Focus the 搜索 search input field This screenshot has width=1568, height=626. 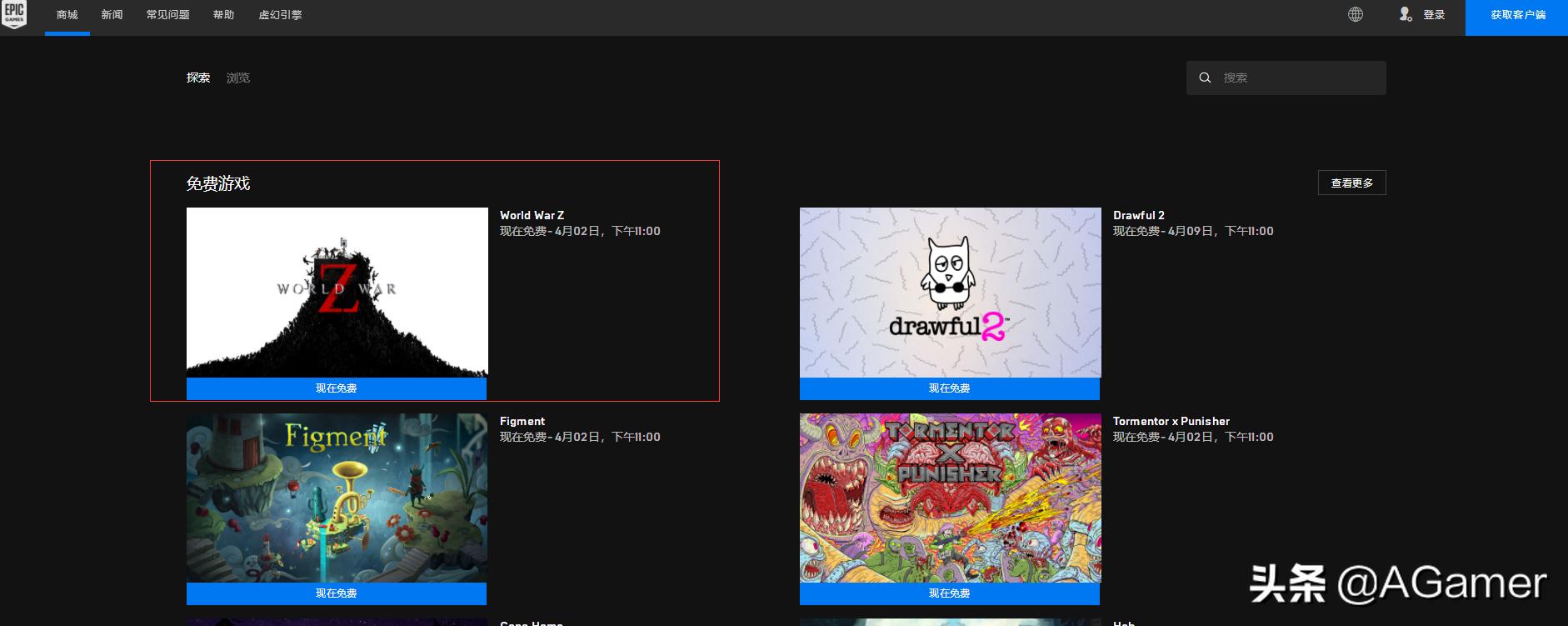[1286, 78]
